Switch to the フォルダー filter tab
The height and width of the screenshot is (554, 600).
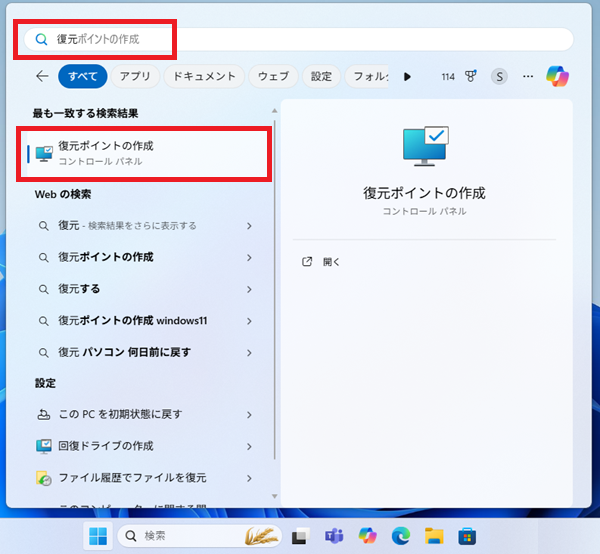(x=367, y=77)
